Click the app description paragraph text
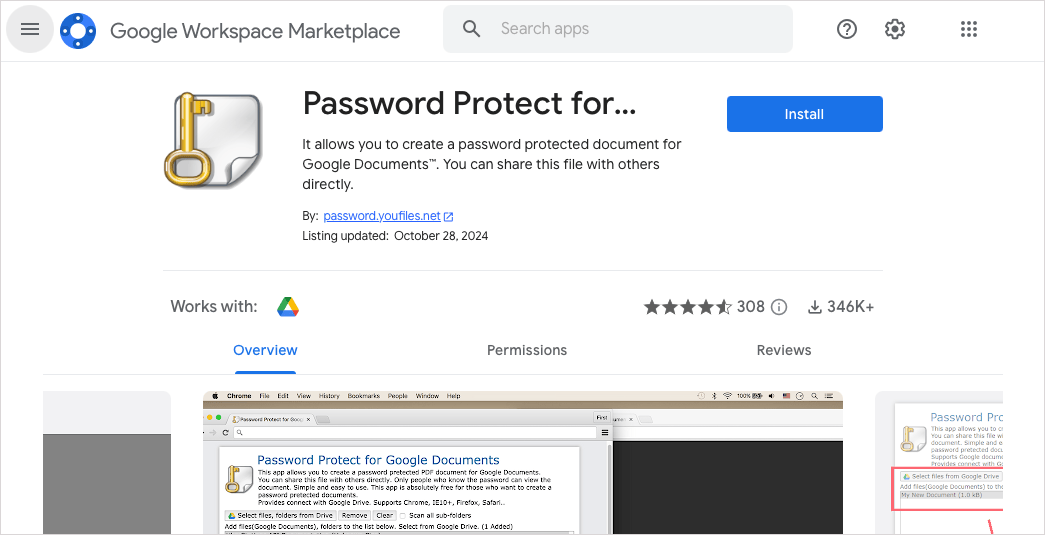Viewport: 1045px width, 535px height. (492, 164)
